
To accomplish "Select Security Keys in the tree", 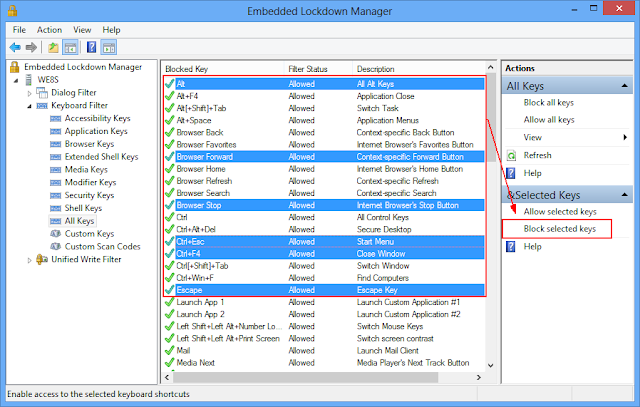I will pos(89,196).
